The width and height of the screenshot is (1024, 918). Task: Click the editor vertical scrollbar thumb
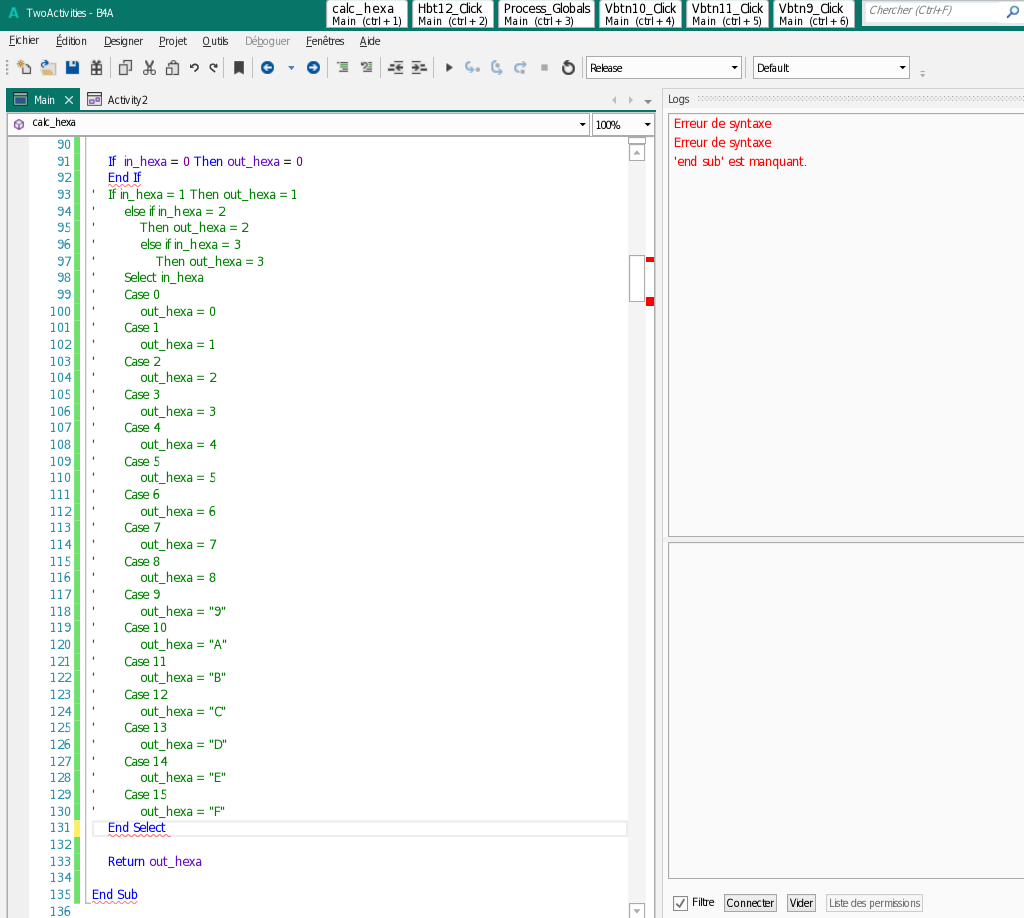point(636,278)
